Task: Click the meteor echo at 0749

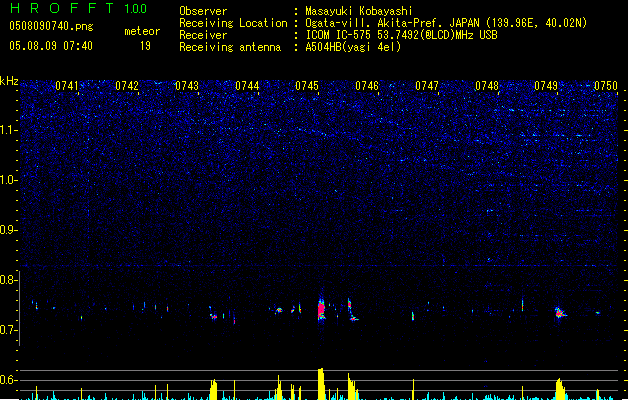Action: (x=560, y=313)
